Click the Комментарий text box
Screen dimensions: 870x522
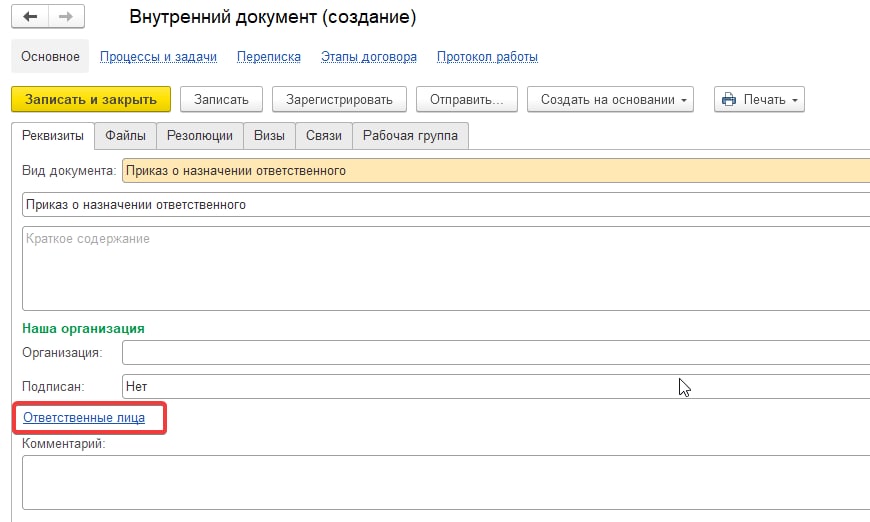[445, 483]
